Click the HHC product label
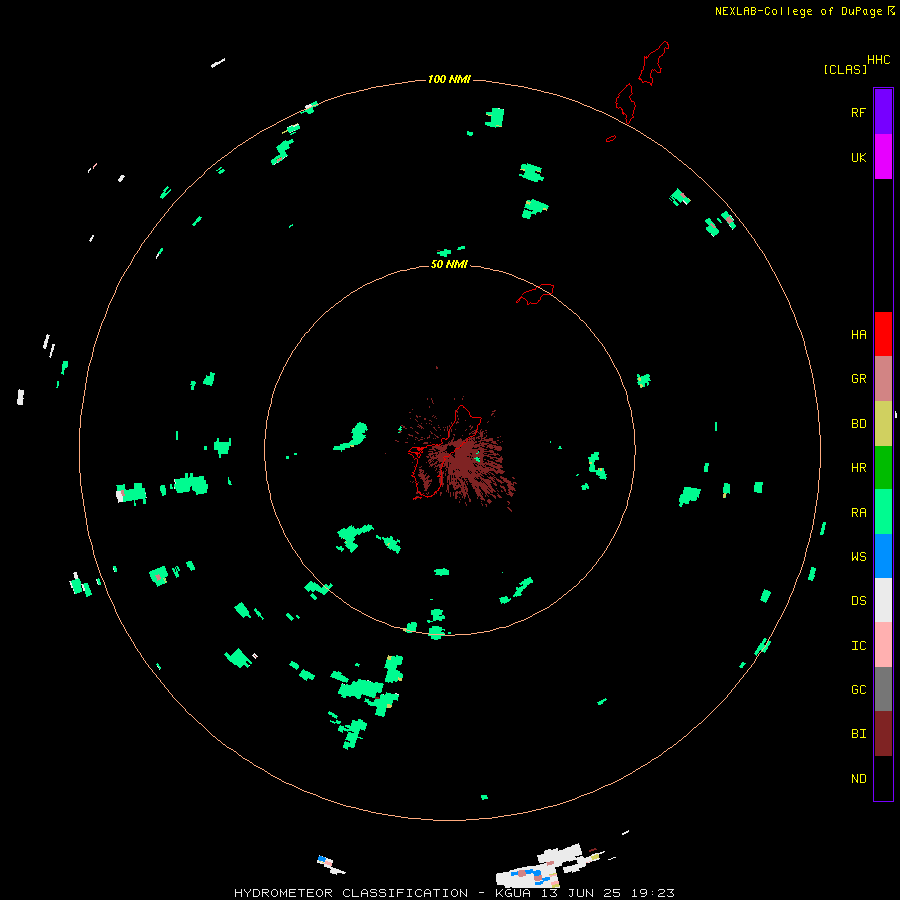The height and width of the screenshot is (900, 900). [x=878, y=60]
